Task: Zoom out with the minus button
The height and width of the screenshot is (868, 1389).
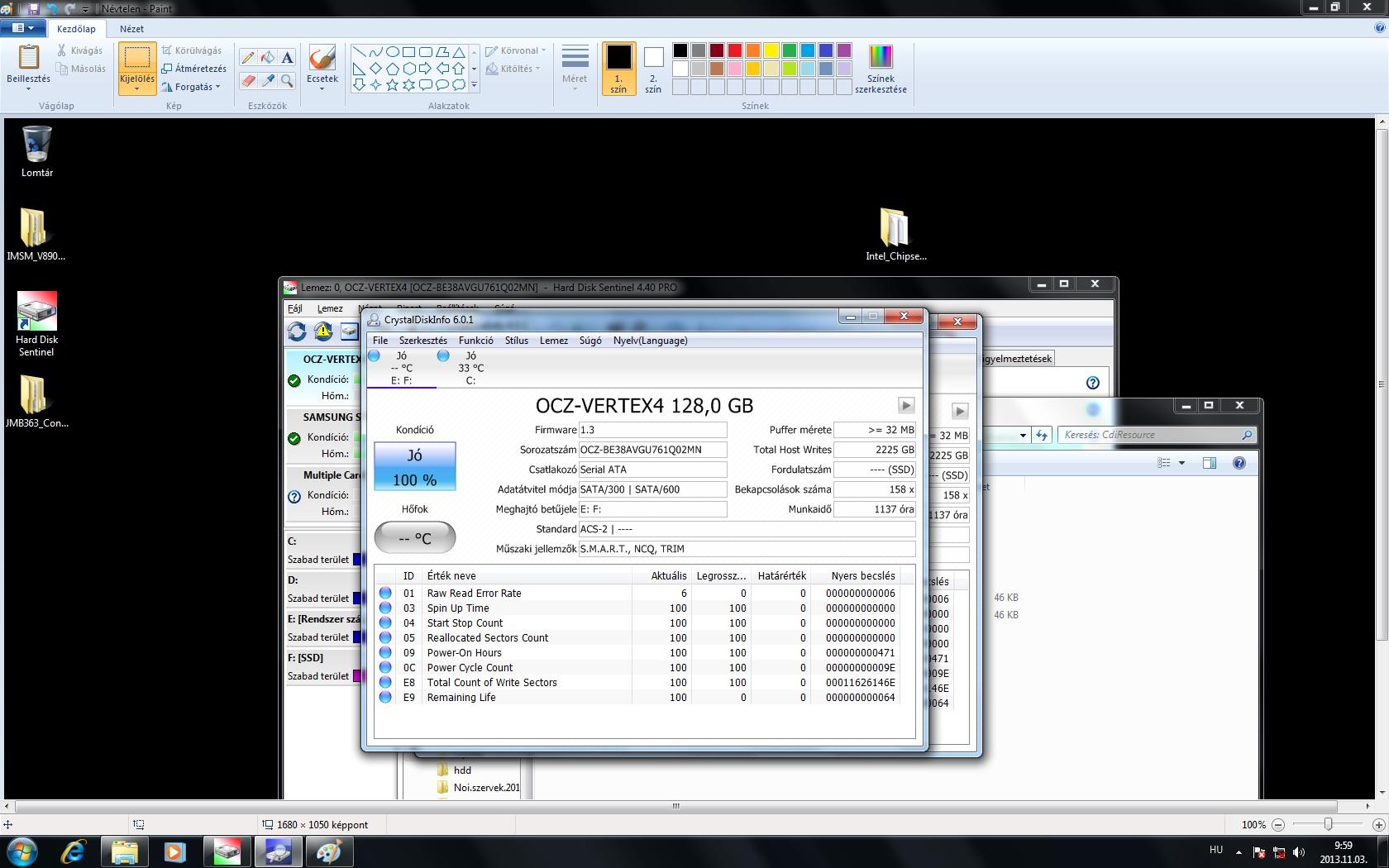Action: (1278, 824)
